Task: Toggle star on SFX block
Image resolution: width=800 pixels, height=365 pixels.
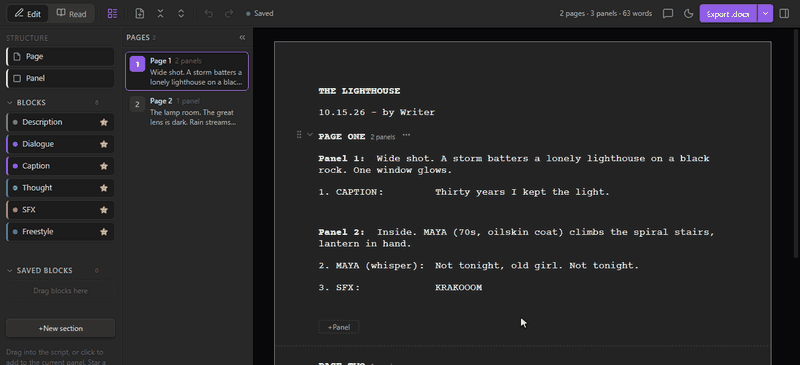Action: pos(104,210)
